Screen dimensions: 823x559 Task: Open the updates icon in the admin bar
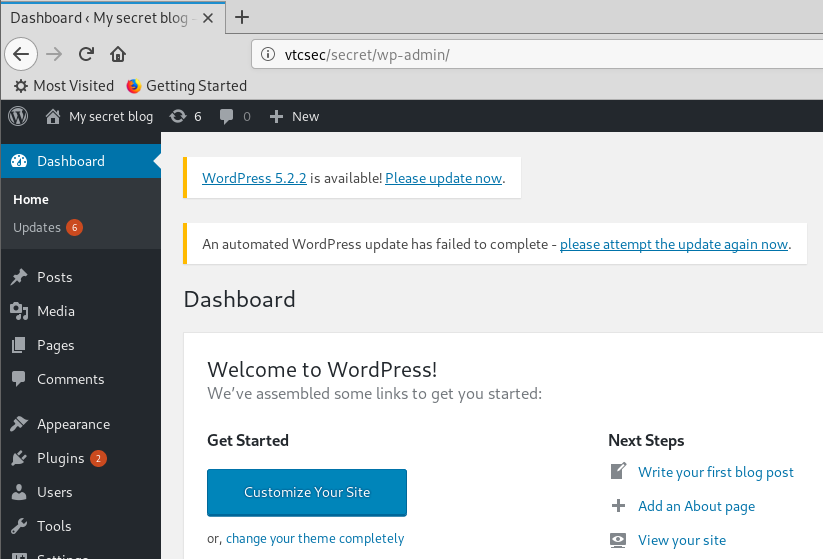178,116
